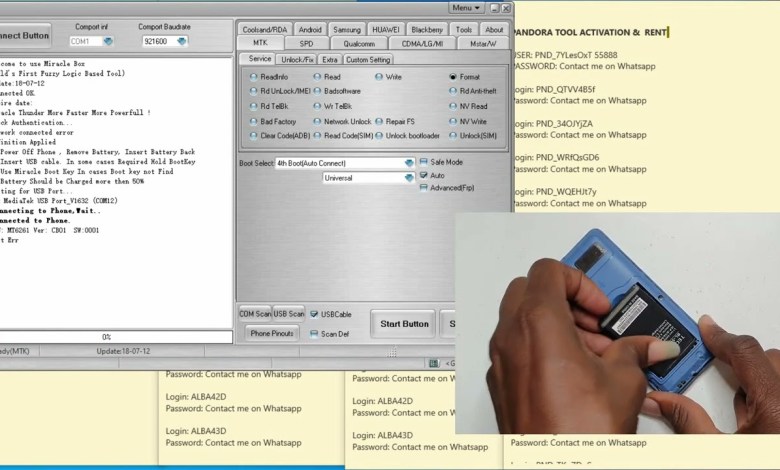Switch to the HUAWEI tab
780x470 pixels.
pyautogui.click(x=386, y=29)
